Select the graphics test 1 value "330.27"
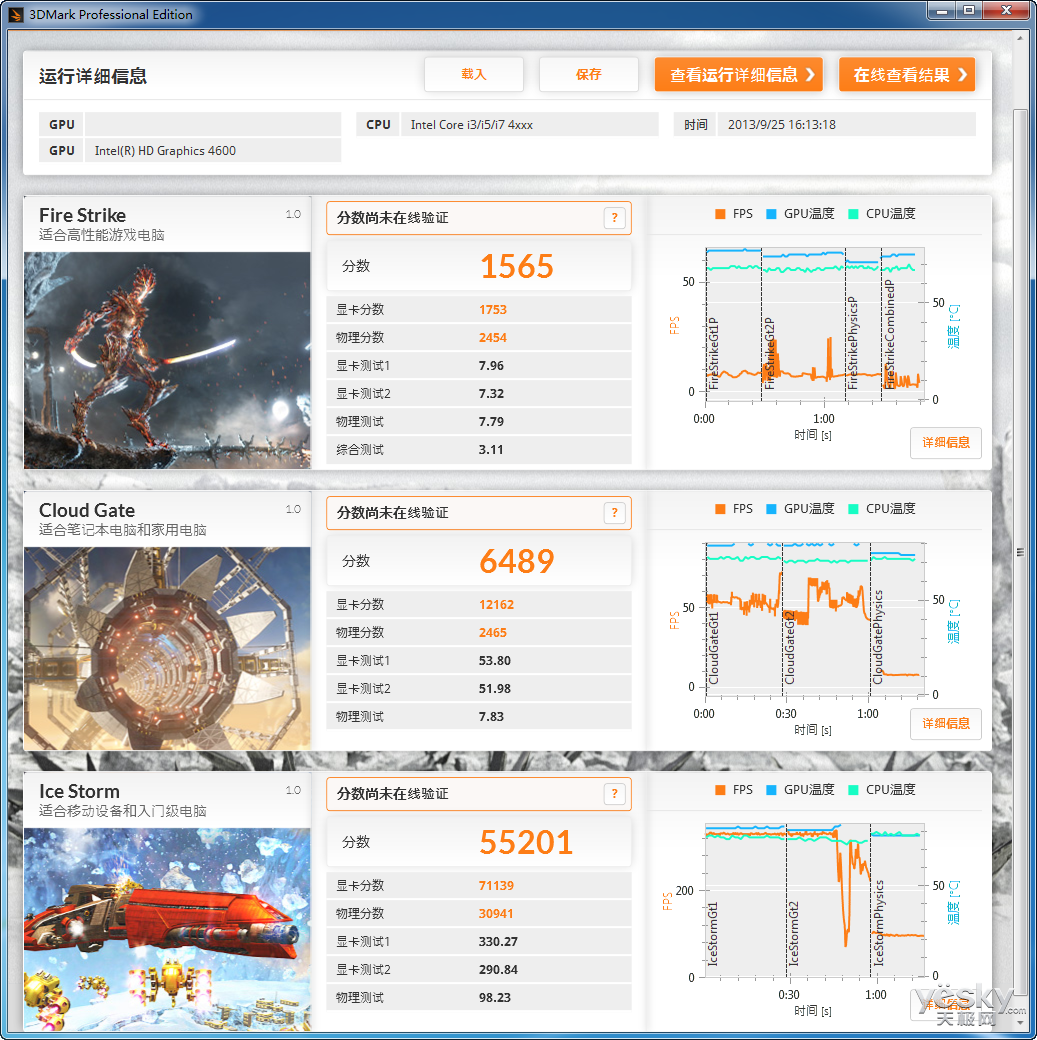The width and height of the screenshot is (1037, 1040). tap(498, 942)
